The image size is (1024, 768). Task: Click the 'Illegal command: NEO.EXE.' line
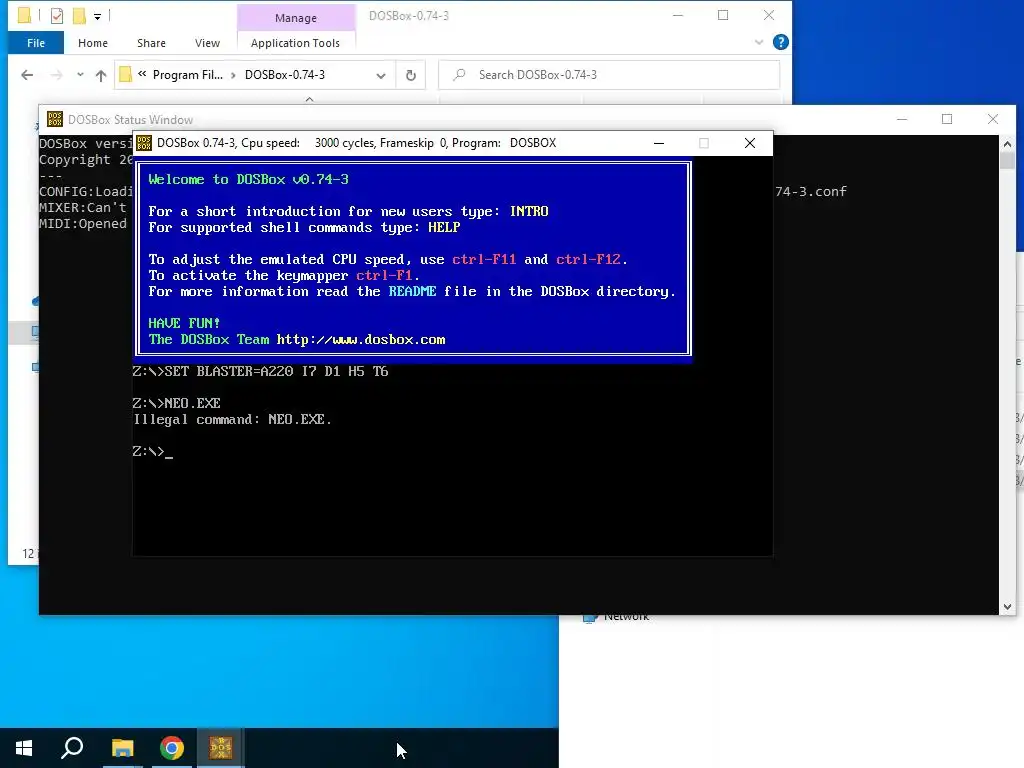click(x=232, y=419)
